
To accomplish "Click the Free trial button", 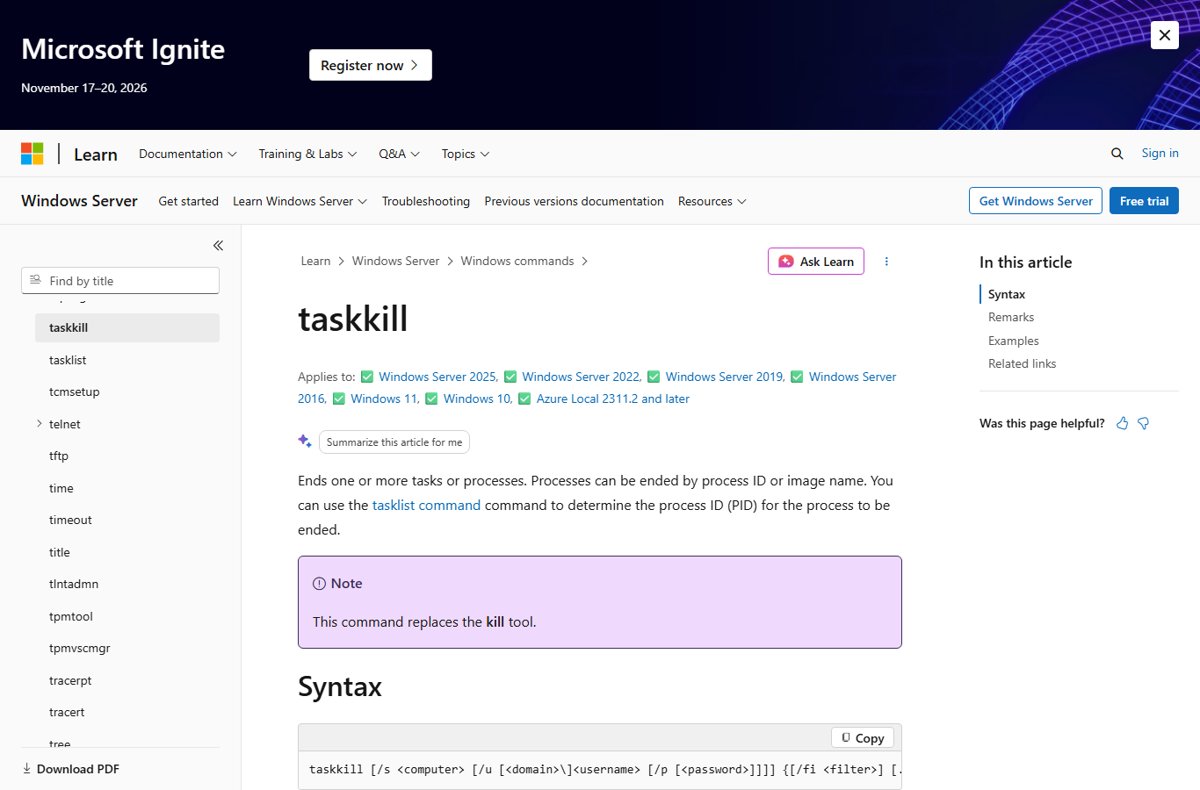I will click(x=1144, y=201).
